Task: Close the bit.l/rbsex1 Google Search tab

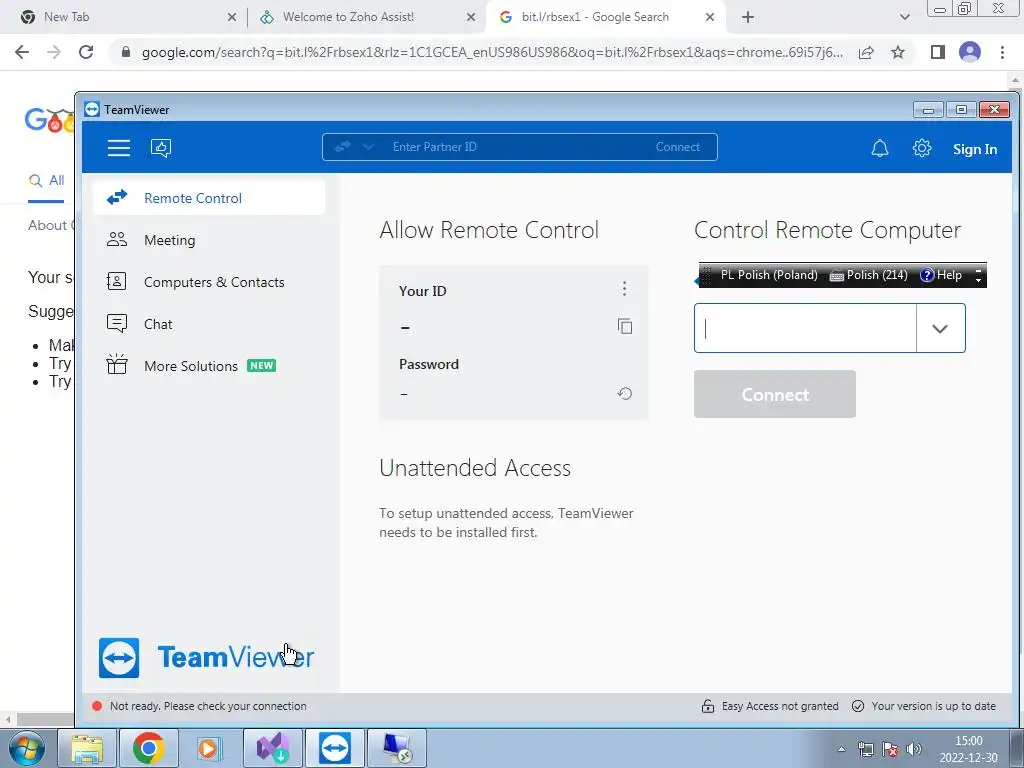Action: 710,18
